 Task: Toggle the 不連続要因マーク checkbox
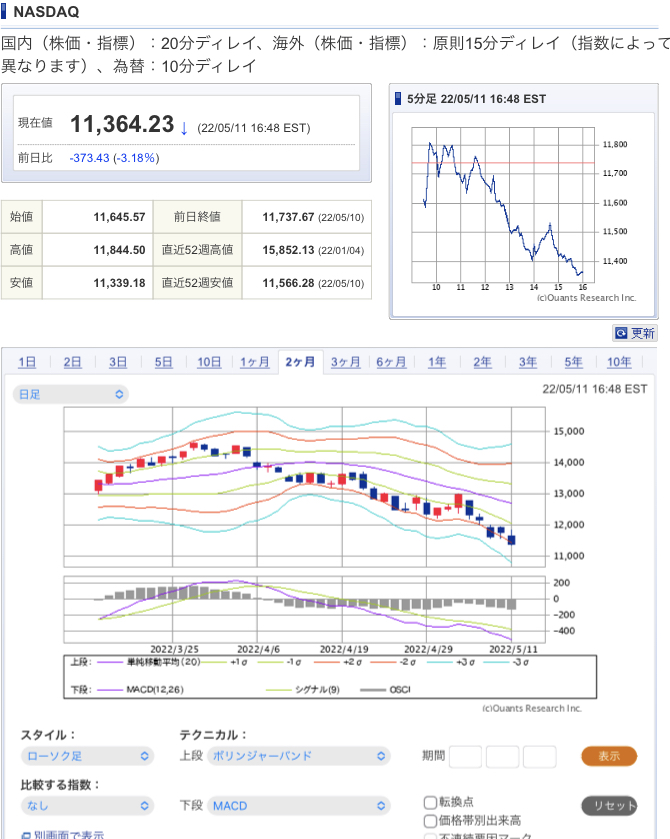(430, 835)
